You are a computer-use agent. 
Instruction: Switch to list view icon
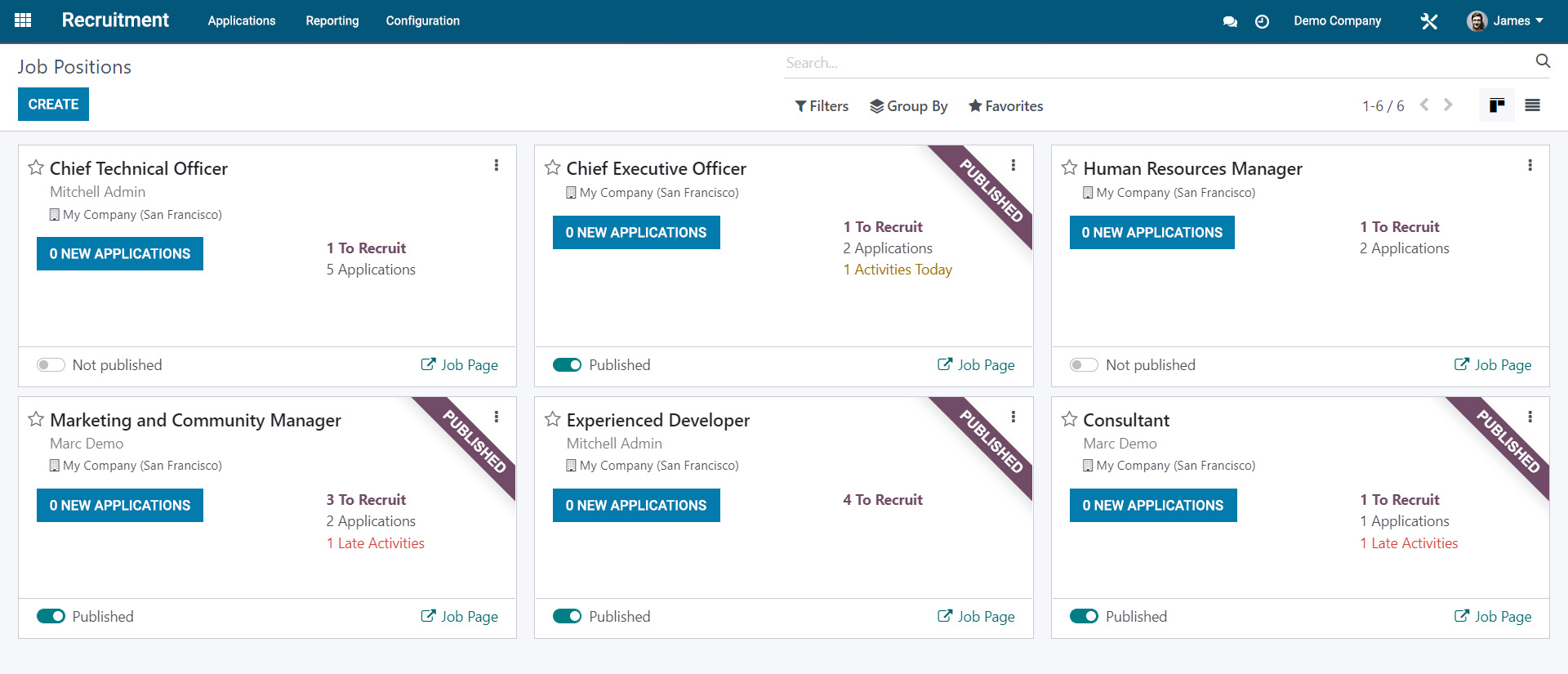click(x=1533, y=105)
